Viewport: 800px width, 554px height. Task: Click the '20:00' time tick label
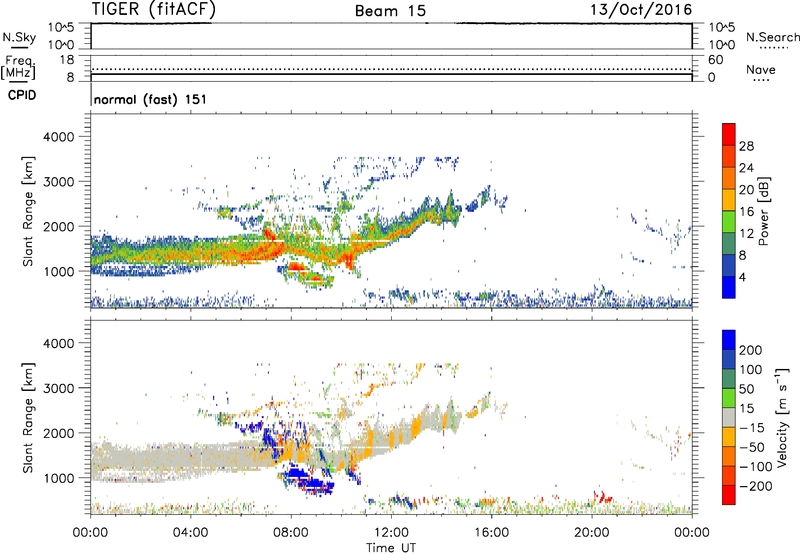(591, 533)
